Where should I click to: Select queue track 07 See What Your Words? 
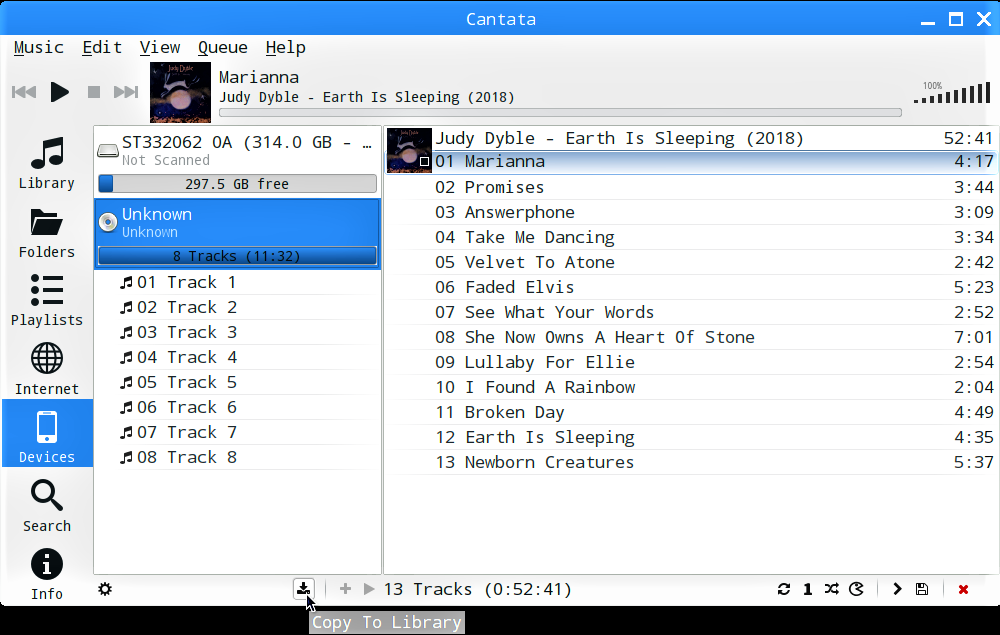coord(691,312)
